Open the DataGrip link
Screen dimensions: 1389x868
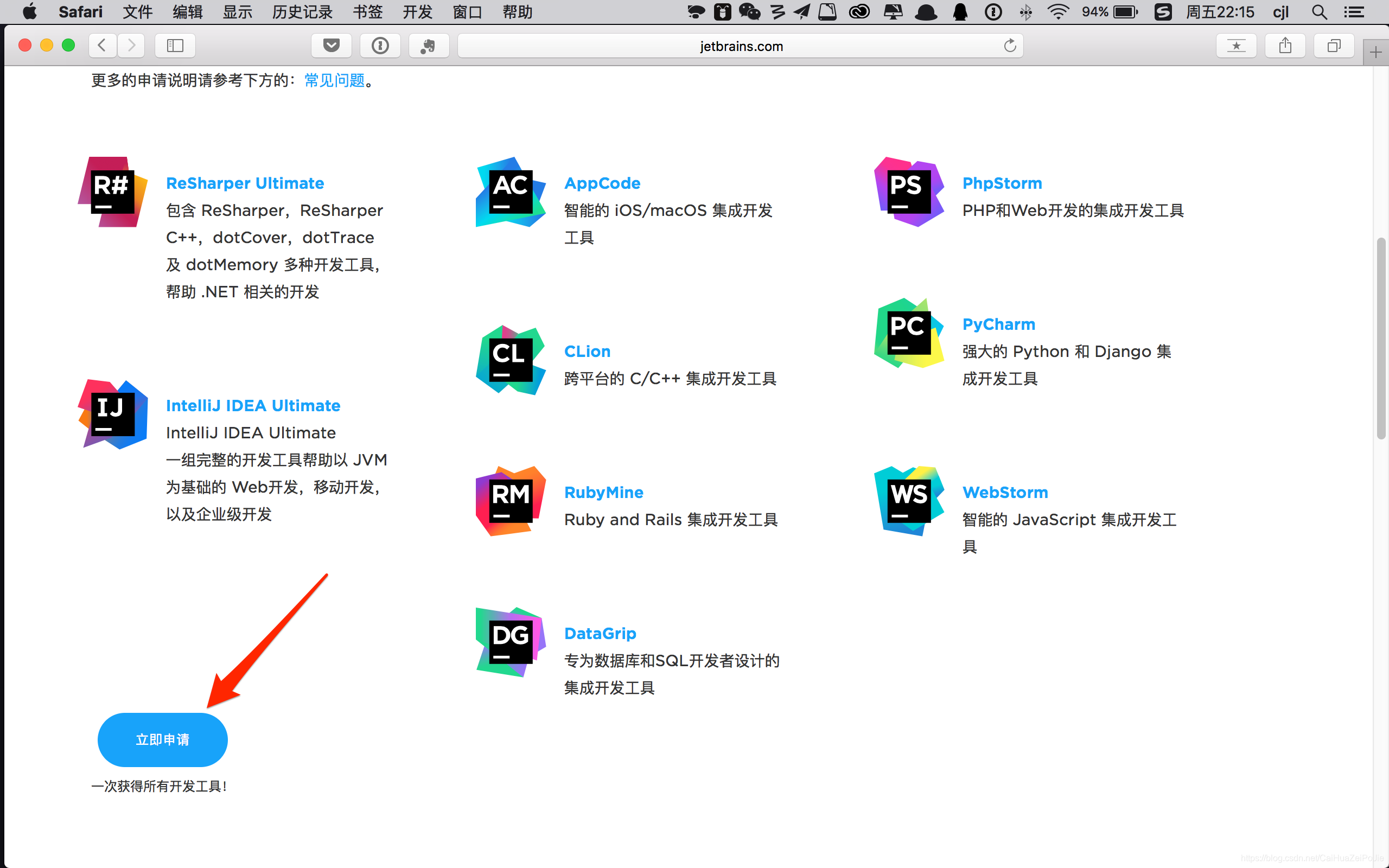(x=601, y=634)
